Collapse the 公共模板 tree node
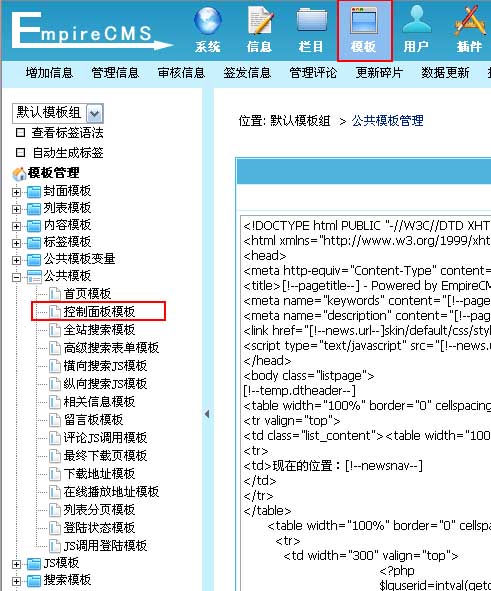Image resolution: width=491 pixels, height=591 pixels. (x=16, y=277)
